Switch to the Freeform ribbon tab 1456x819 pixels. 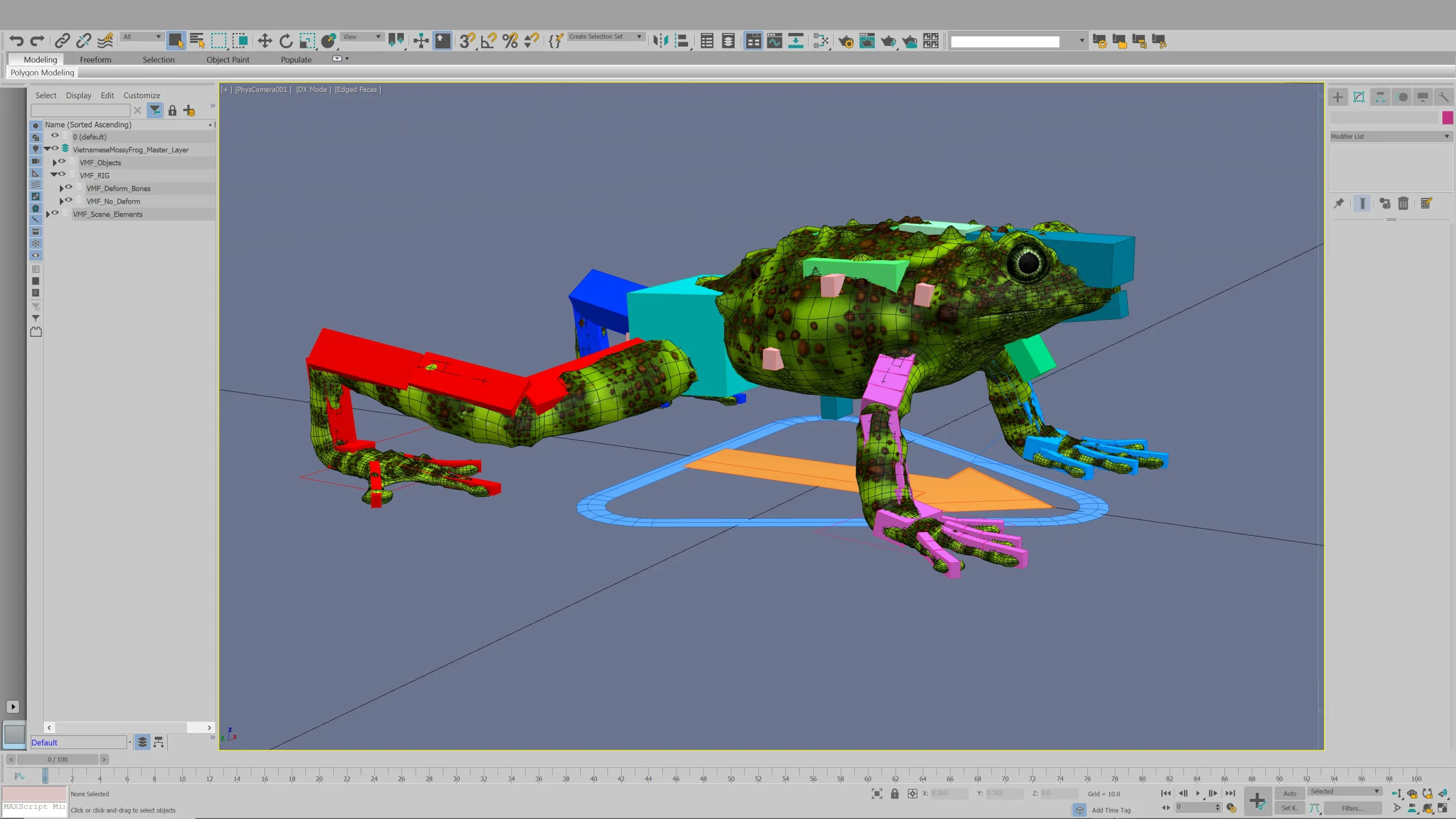96,60
